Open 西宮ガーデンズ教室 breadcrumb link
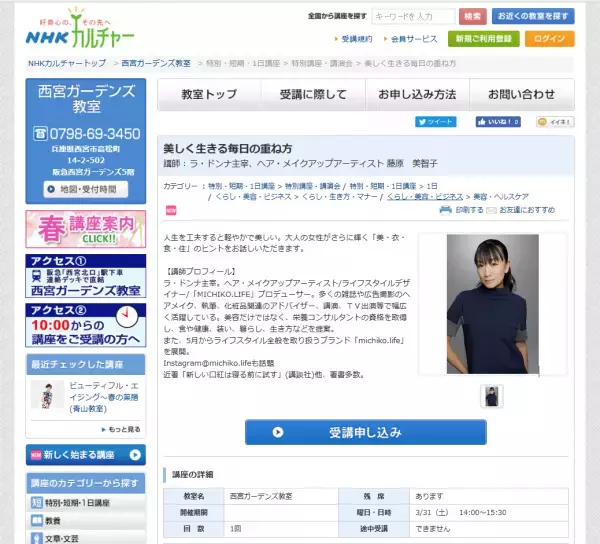Viewport: 600px width, 544px height. 156,64
